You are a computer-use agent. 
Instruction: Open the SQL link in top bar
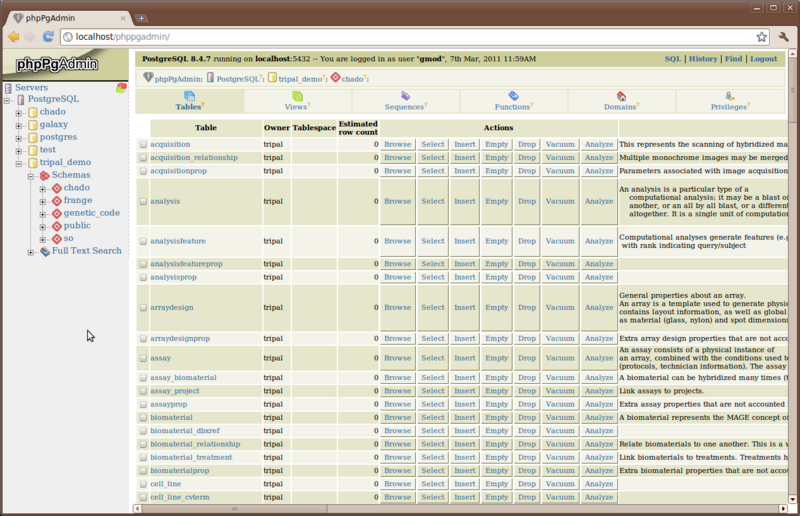point(672,59)
